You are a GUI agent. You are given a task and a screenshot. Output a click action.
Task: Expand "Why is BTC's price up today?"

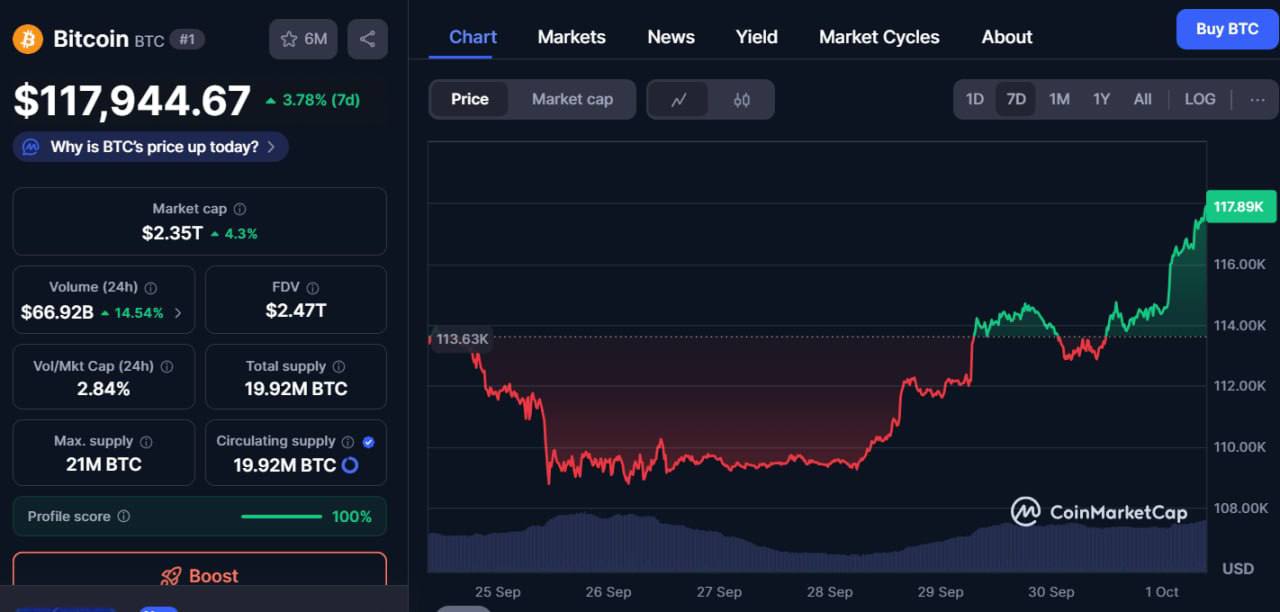[x=151, y=147]
